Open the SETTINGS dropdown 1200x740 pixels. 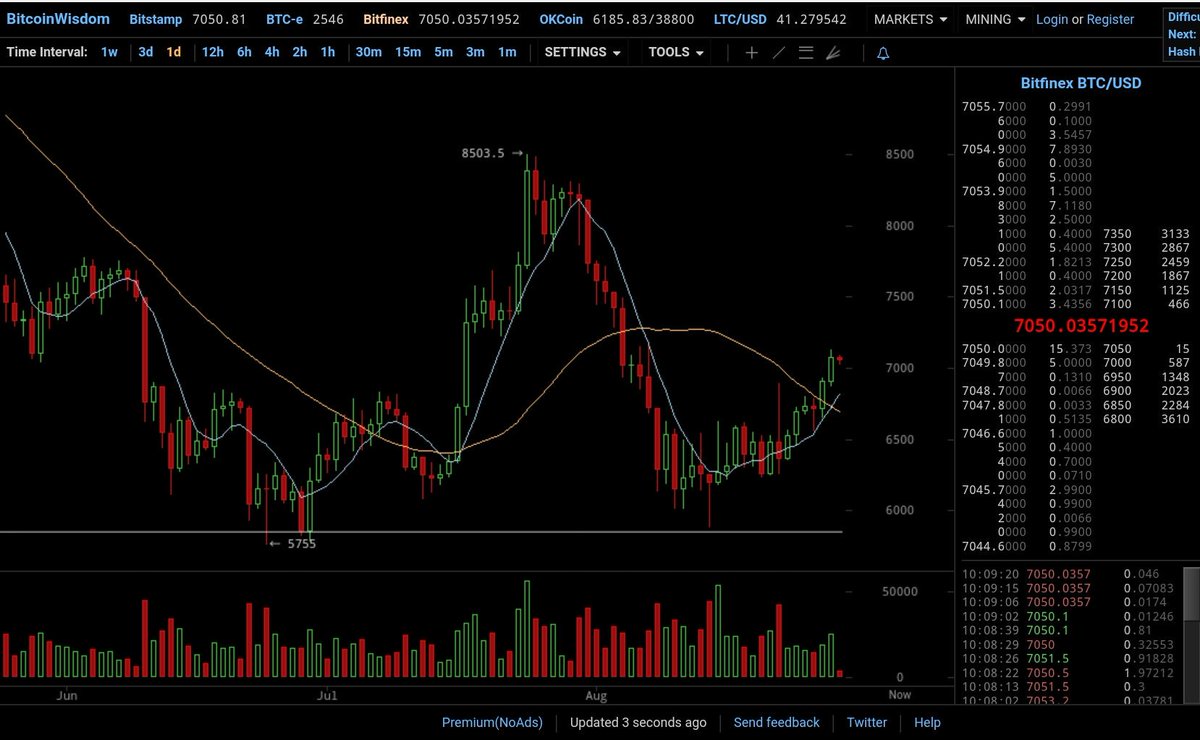click(x=583, y=52)
